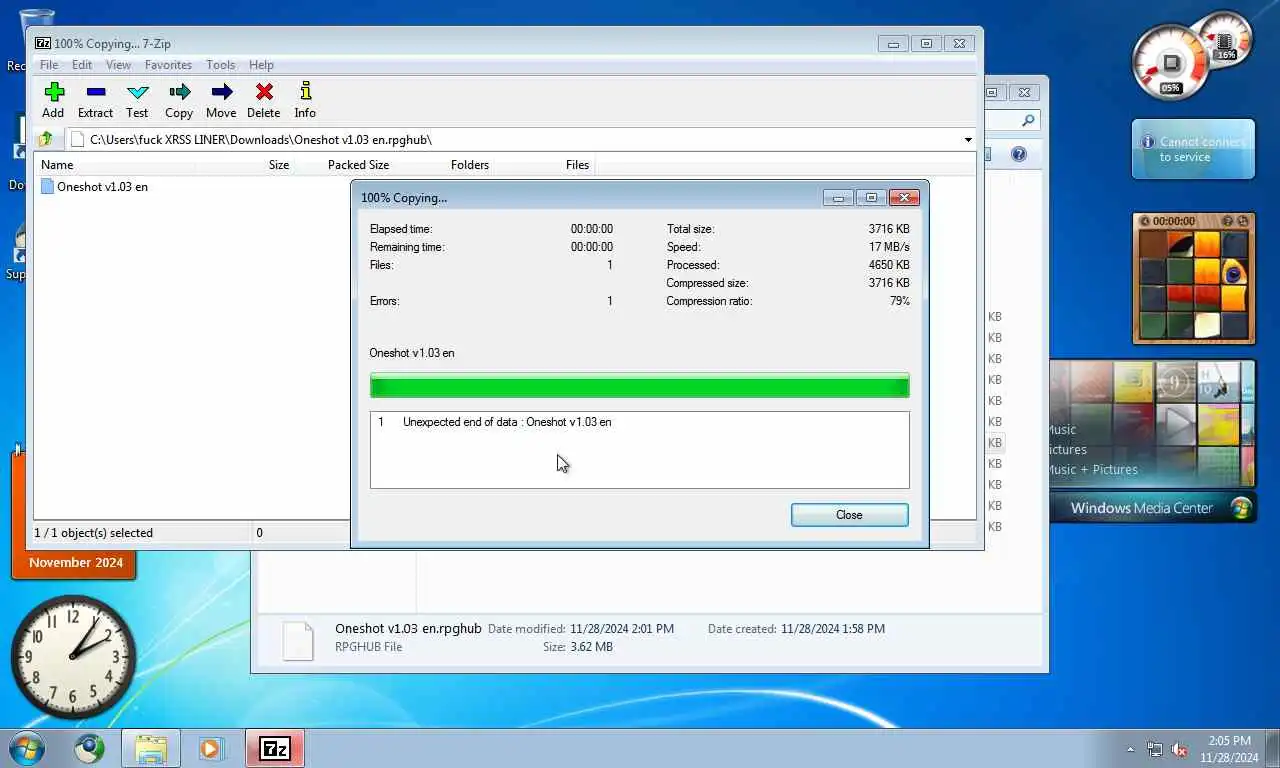Image resolution: width=1280 pixels, height=768 pixels.
Task: Click the Date created value in Explorer details
Action: click(x=833, y=629)
